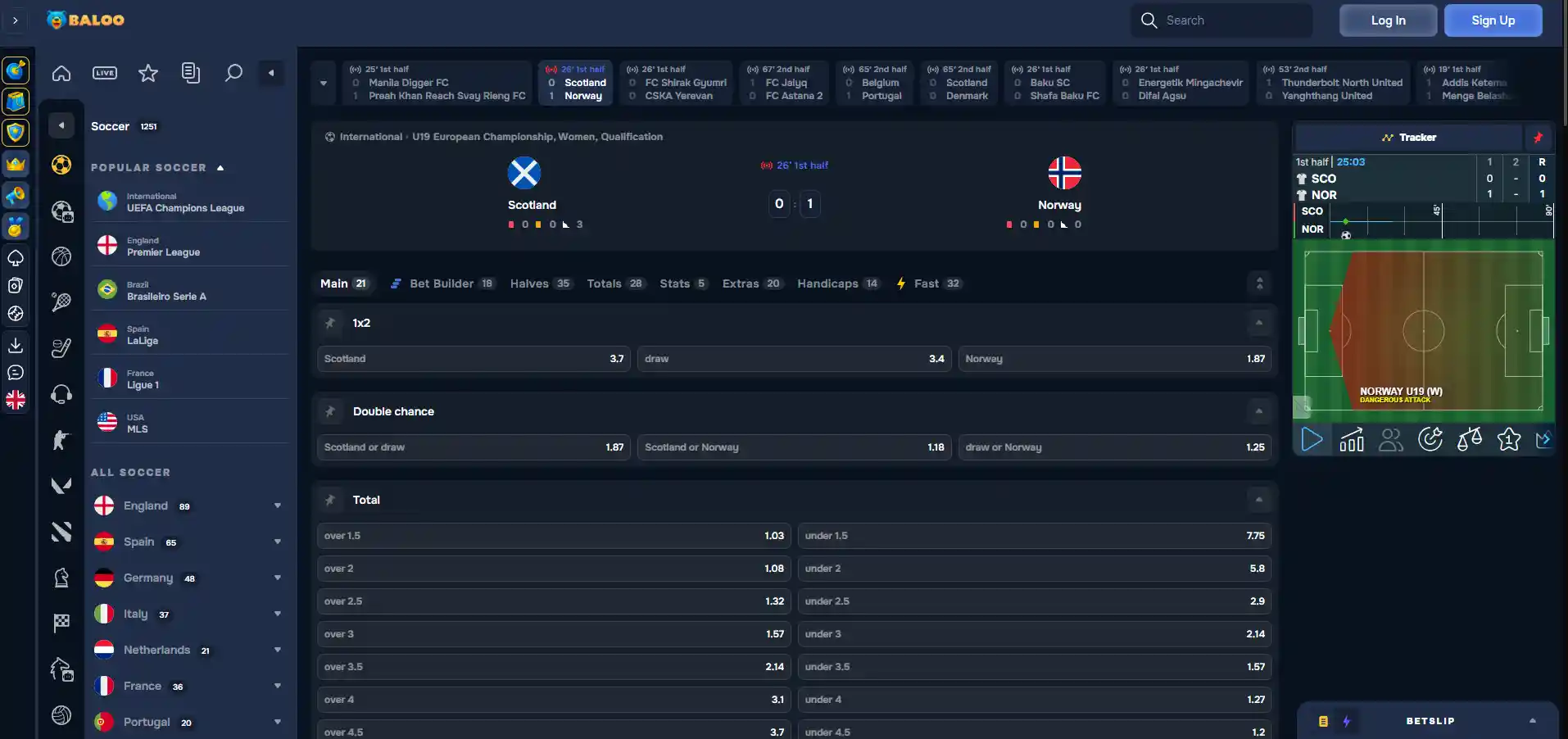1568x739 pixels.
Task: Bet on Scotland at 3.7 in 1x2
Action: pyautogui.click(x=474, y=359)
